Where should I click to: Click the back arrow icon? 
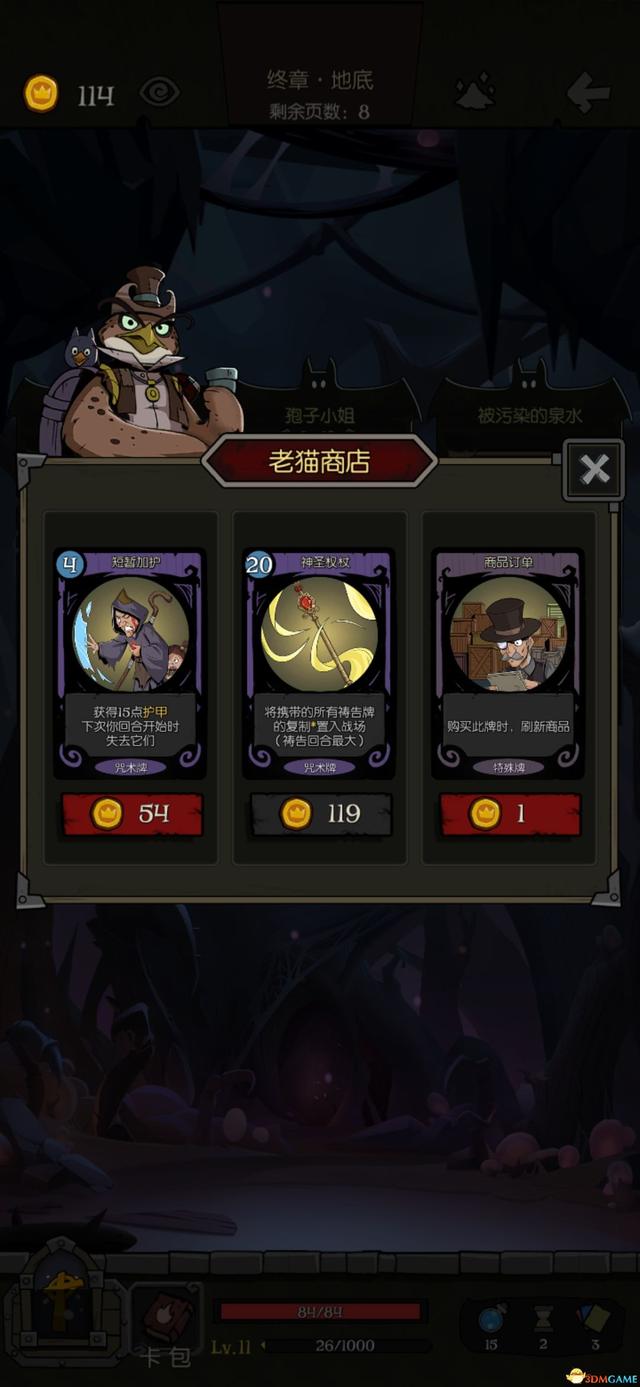588,93
